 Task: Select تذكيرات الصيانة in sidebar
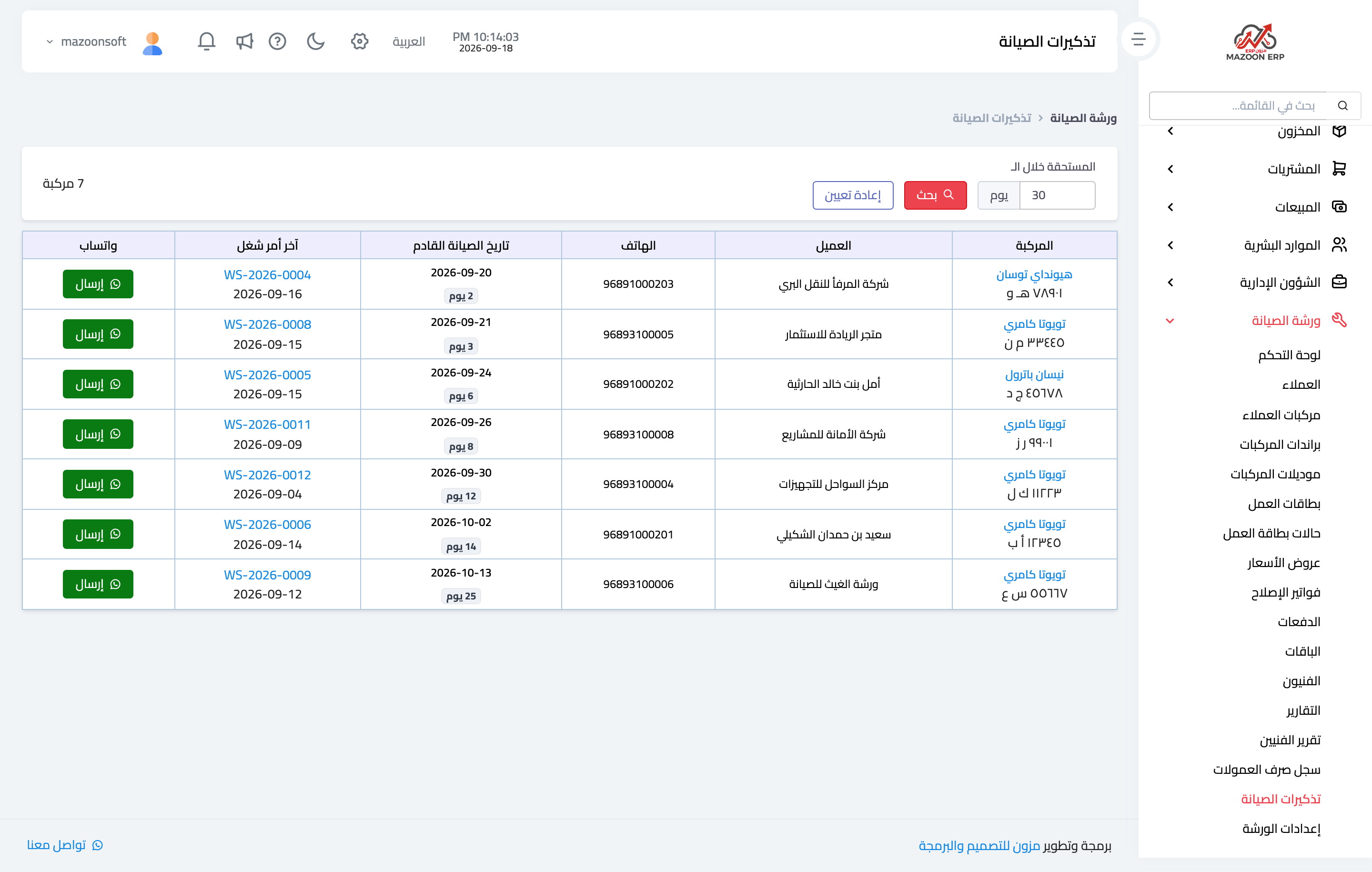pyautogui.click(x=1281, y=799)
